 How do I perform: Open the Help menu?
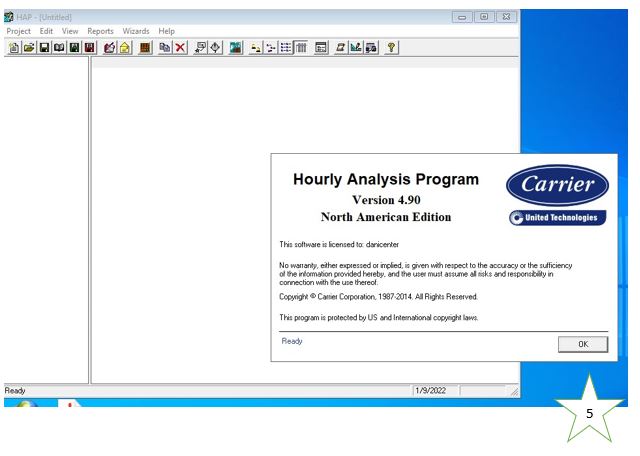(x=166, y=31)
